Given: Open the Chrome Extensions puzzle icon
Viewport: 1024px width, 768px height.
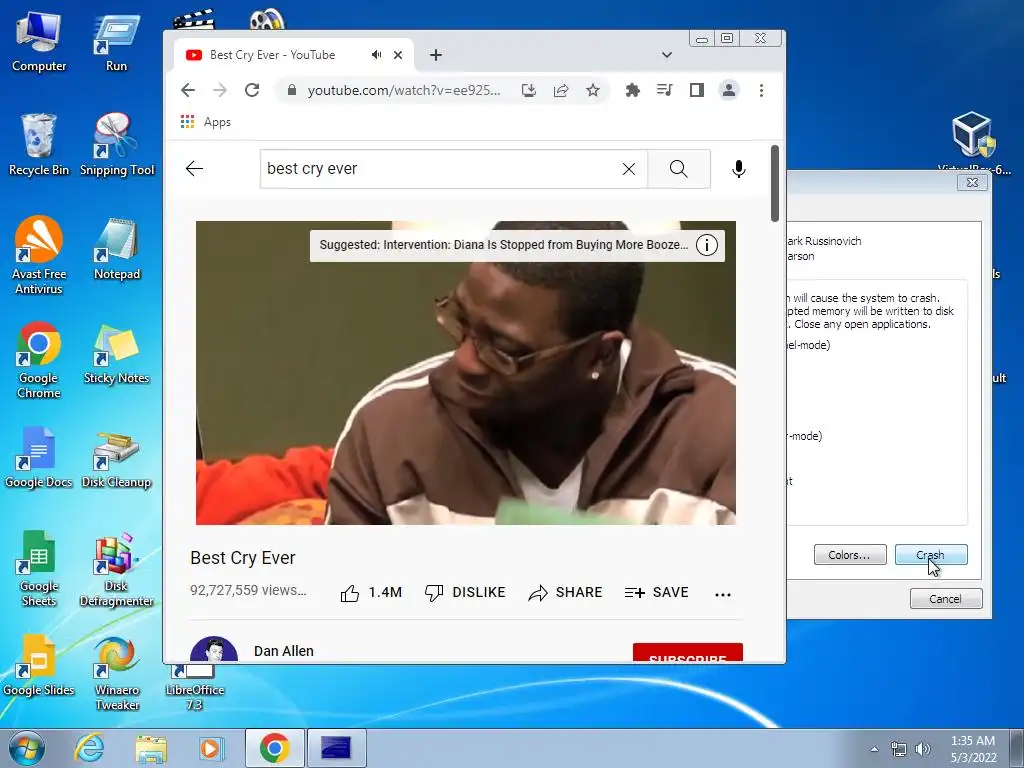Looking at the screenshot, I should pyautogui.click(x=632, y=90).
